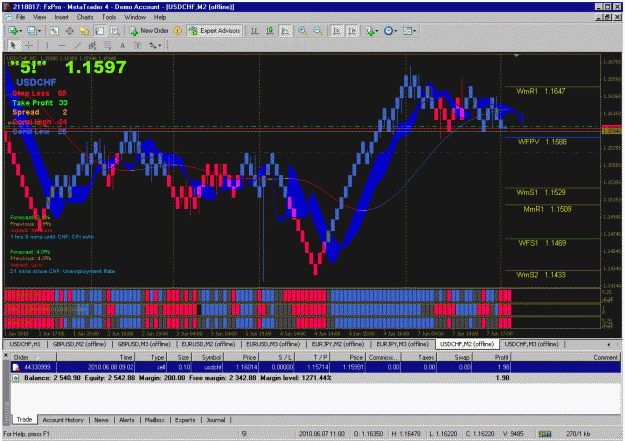The height and width of the screenshot is (441, 625).
Task: Switch to EURJPY,M2 (offline) chart tab
Action: pos(338,344)
